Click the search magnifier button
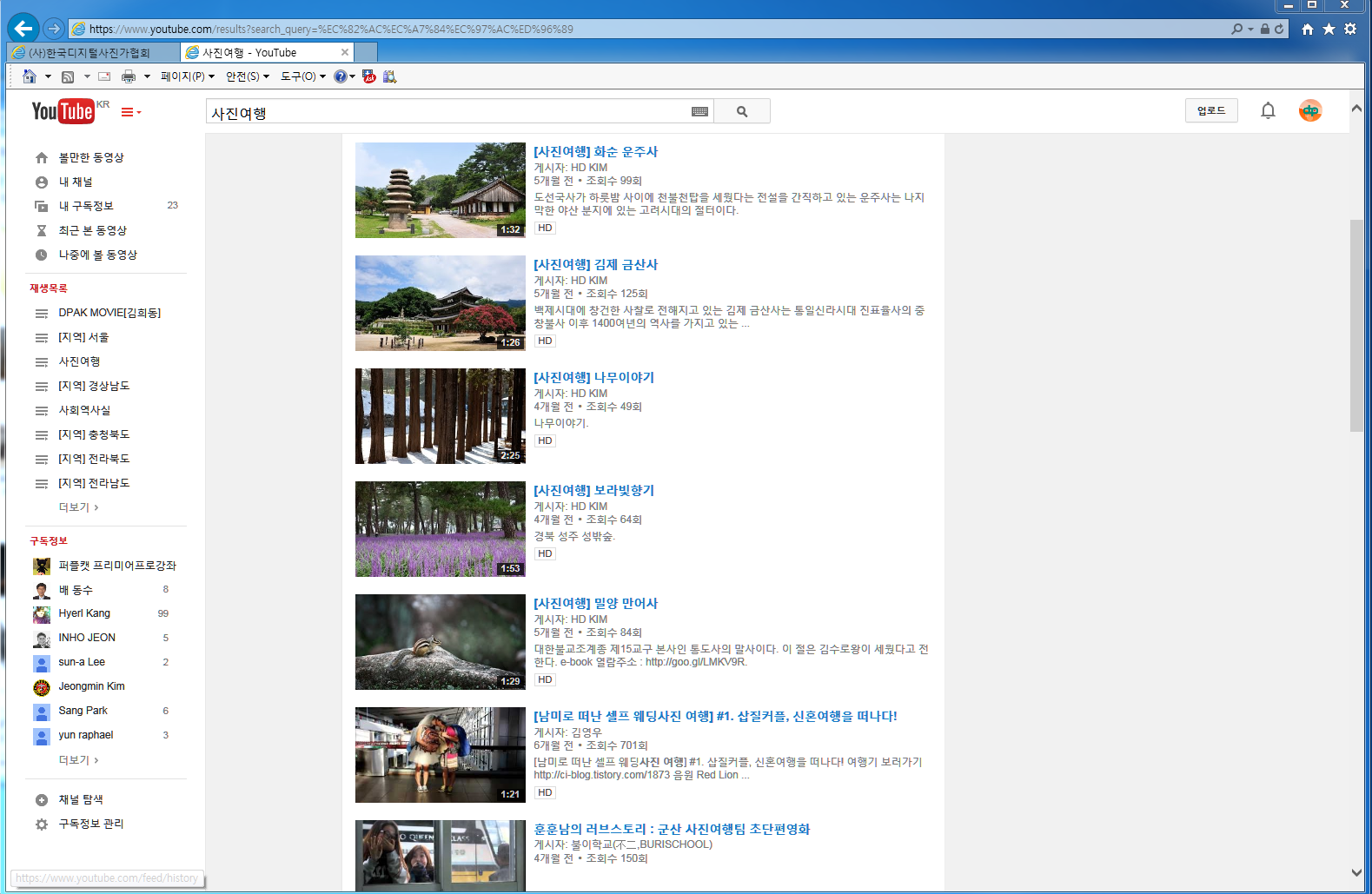1372x894 pixels. point(741,111)
